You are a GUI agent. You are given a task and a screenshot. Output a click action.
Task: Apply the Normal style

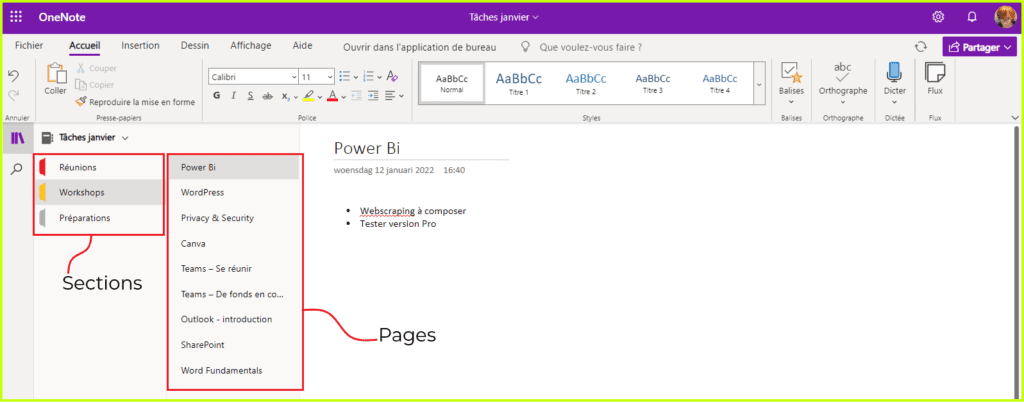pyautogui.click(x=452, y=83)
